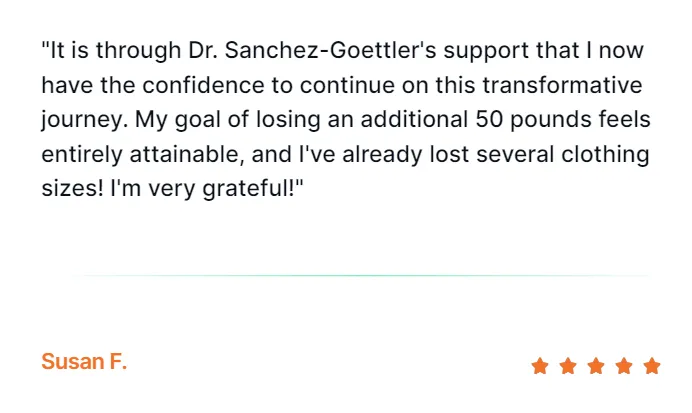Click the word 'sizes!' on the last line
Screen dimensions: 692x413
click(72, 189)
